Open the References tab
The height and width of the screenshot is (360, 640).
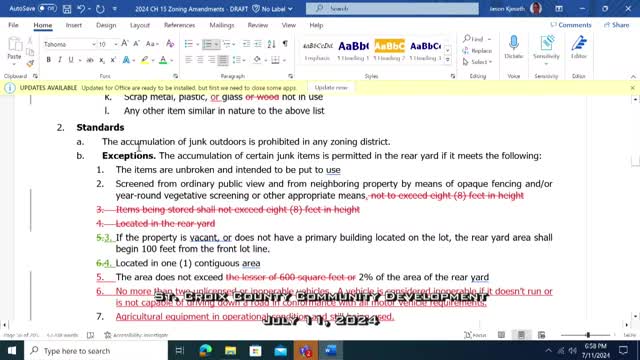click(x=179, y=25)
